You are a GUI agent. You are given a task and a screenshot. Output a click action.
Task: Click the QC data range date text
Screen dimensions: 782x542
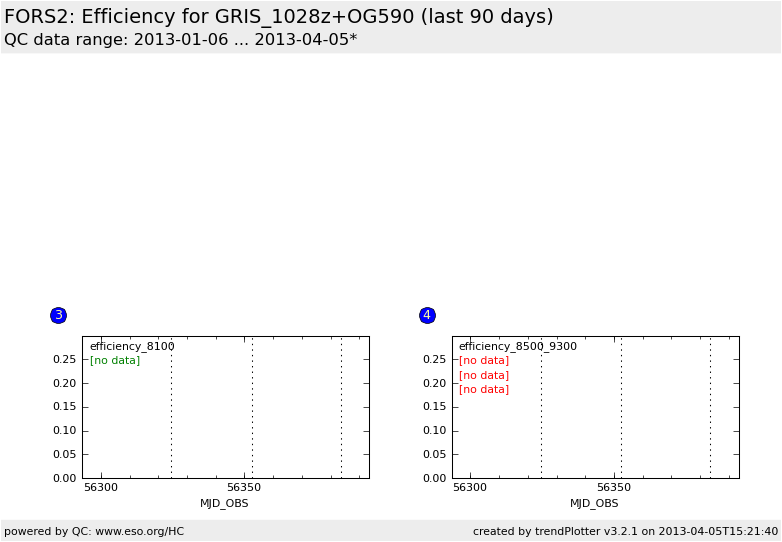pyautogui.click(x=181, y=39)
